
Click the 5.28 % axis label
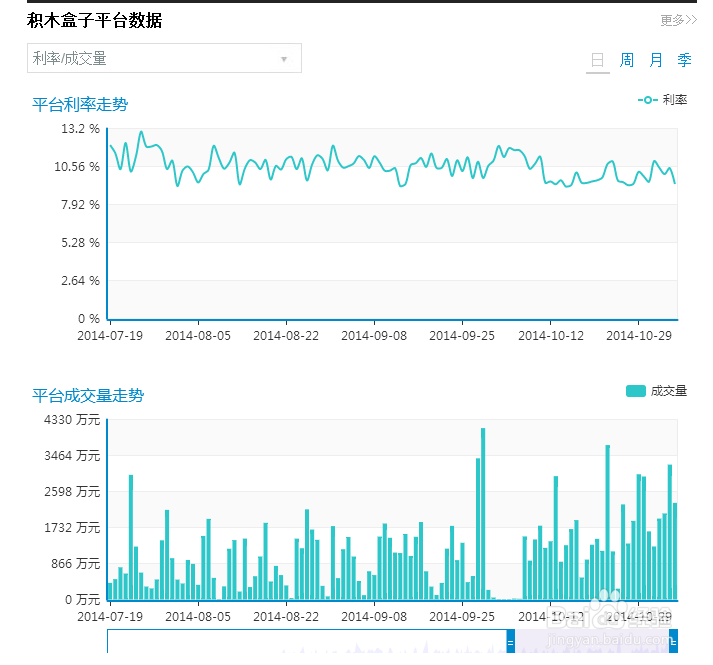pos(80,242)
